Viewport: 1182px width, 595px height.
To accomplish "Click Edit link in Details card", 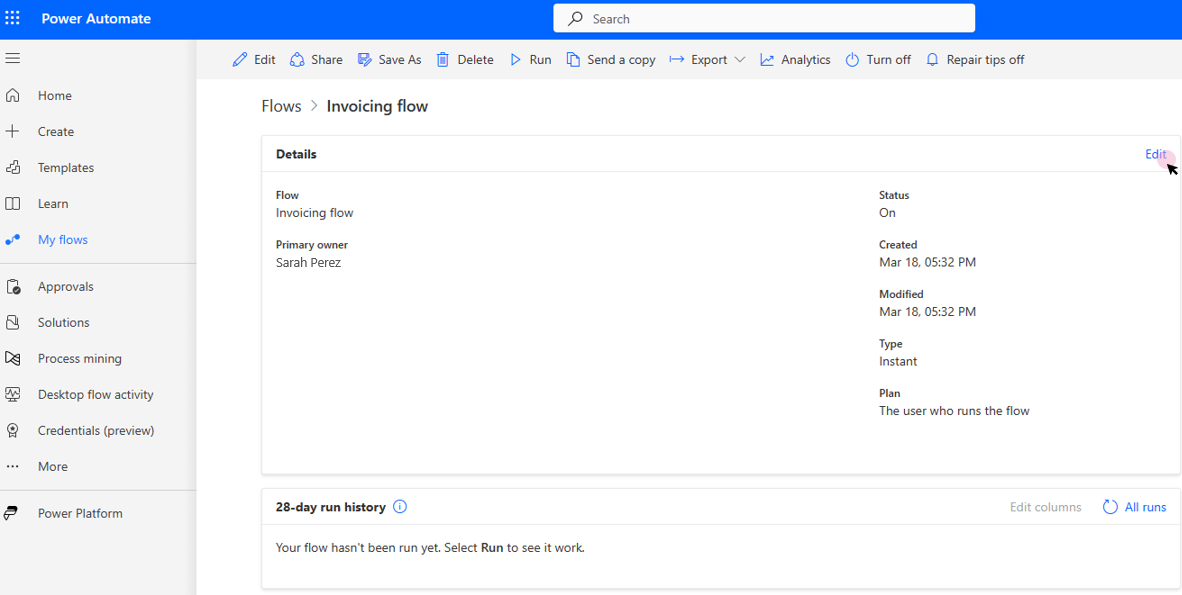I will pyautogui.click(x=1156, y=154).
